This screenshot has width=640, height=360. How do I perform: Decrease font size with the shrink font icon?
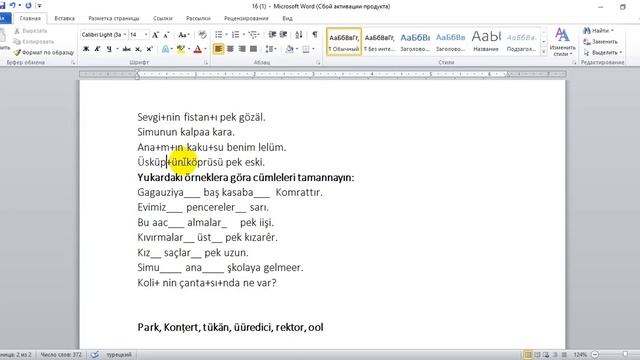[x=166, y=35]
